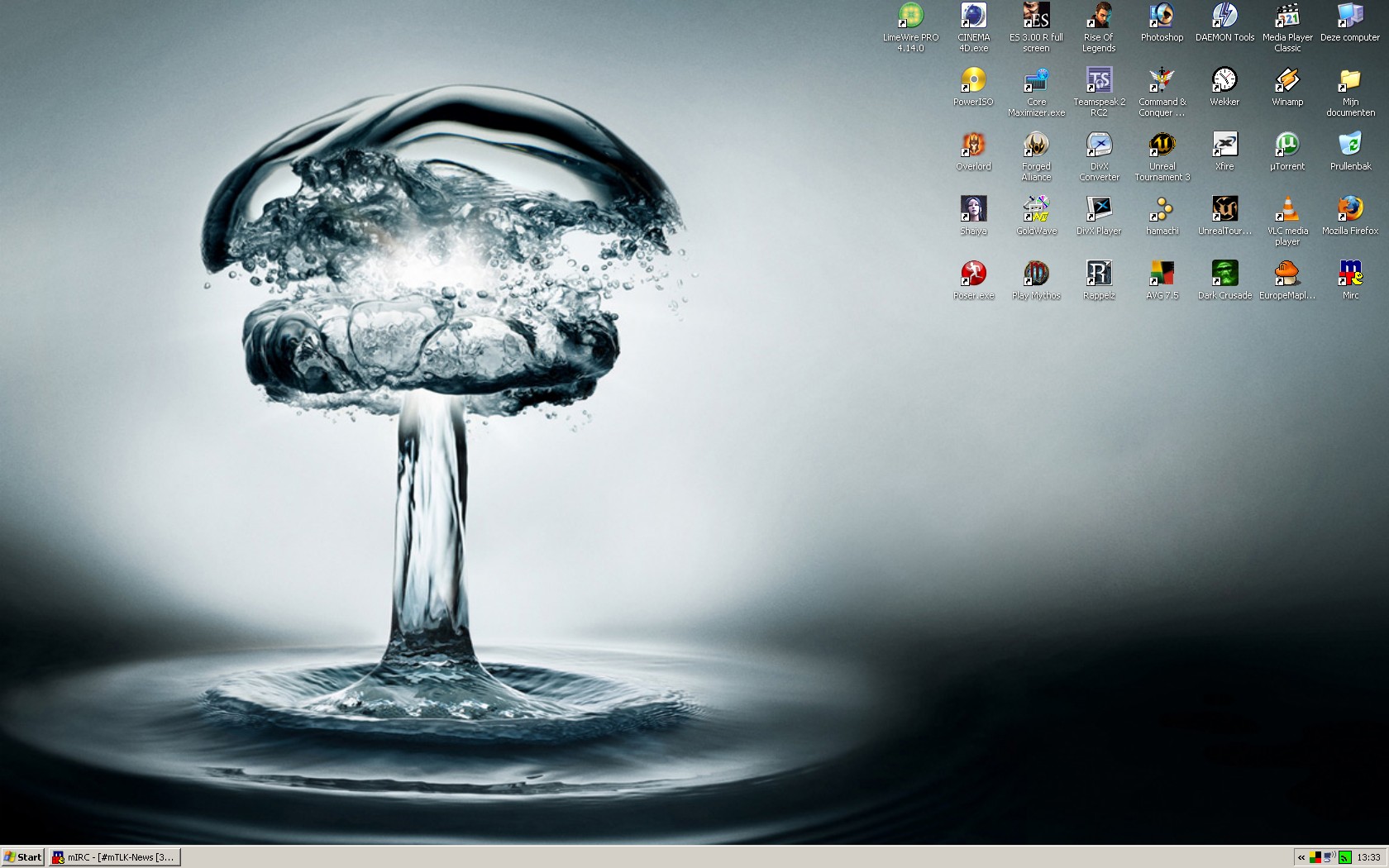This screenshot has height=868, width=1389.
Task: Click the 13:33 system clock
Action: (1368, 857)
